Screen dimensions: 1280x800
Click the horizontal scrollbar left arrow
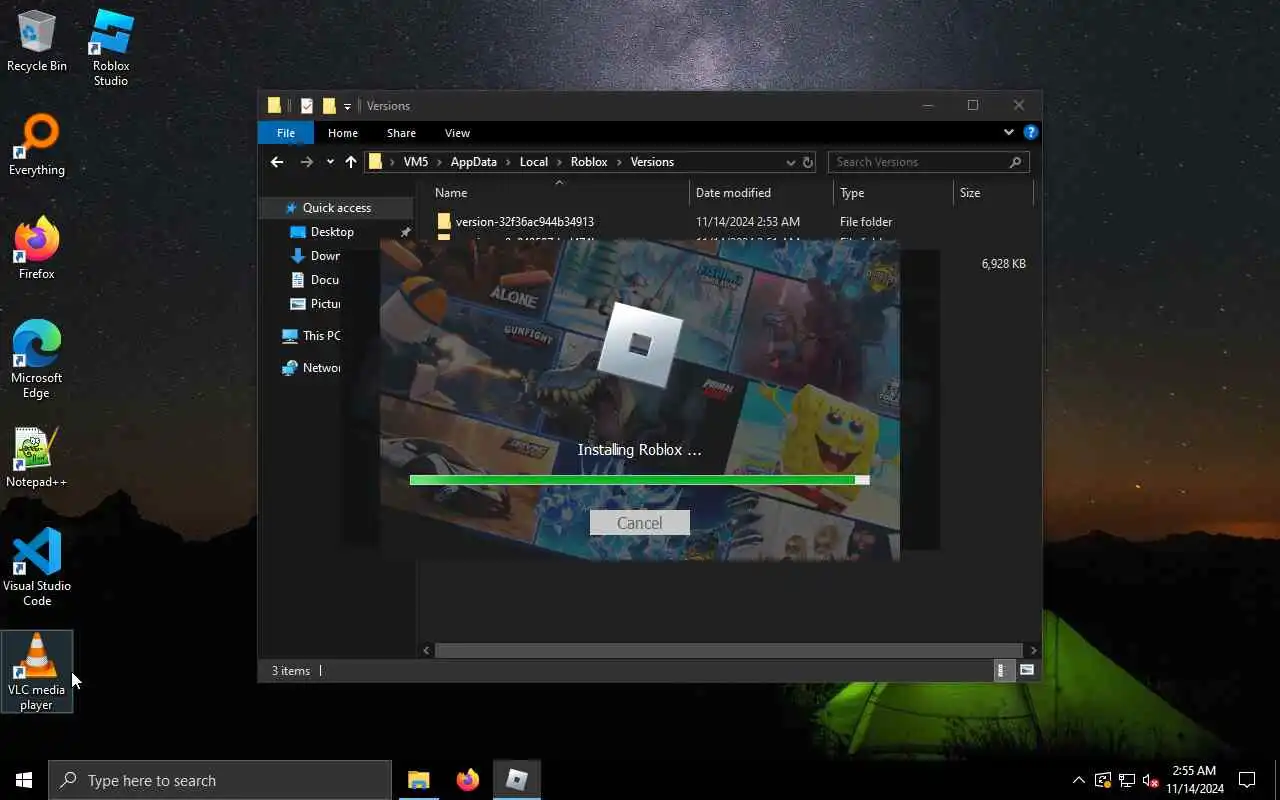click(426, 650)
